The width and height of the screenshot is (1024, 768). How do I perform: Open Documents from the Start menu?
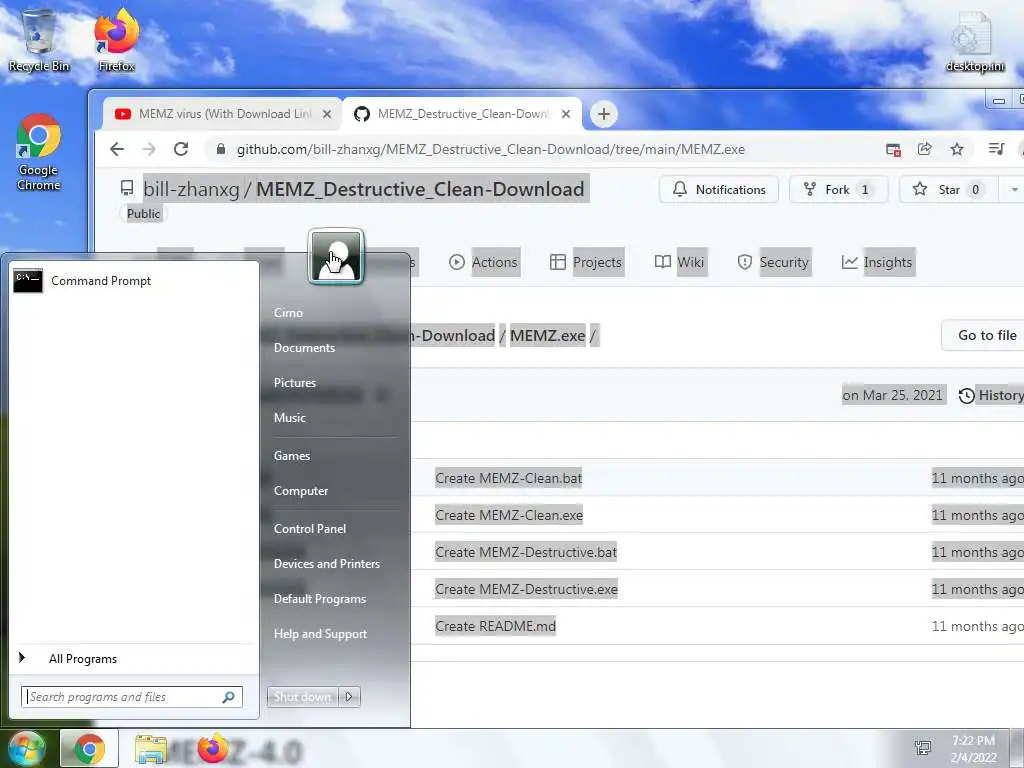pyautogui.click(x=304, y=348)
